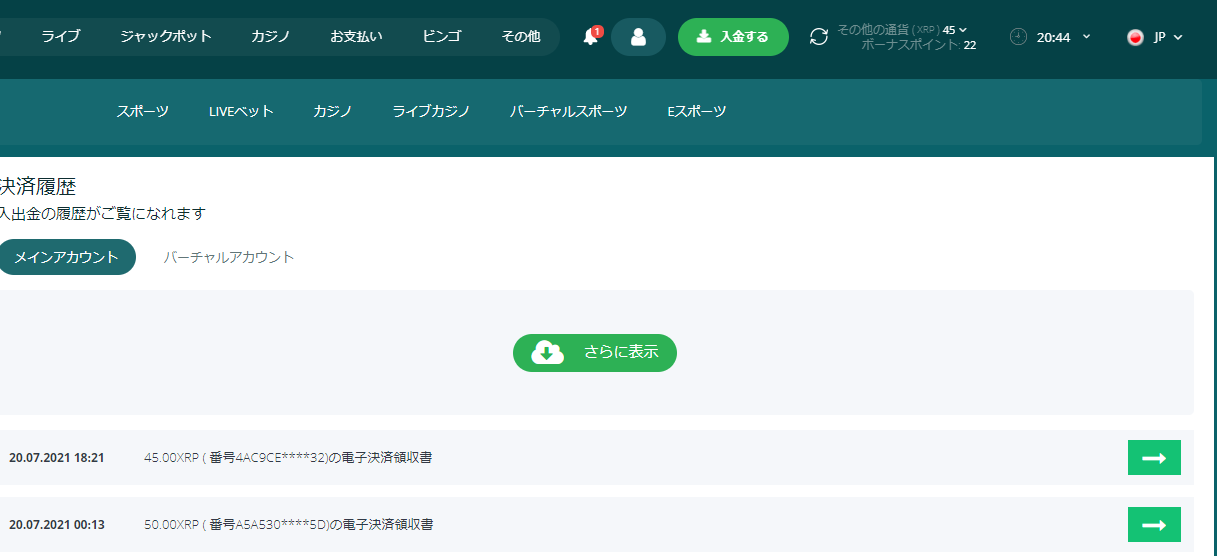Open receipt arrow for 50.00XRP transaction
This screenshot has height=556, width=1217.
point(1154,524)
